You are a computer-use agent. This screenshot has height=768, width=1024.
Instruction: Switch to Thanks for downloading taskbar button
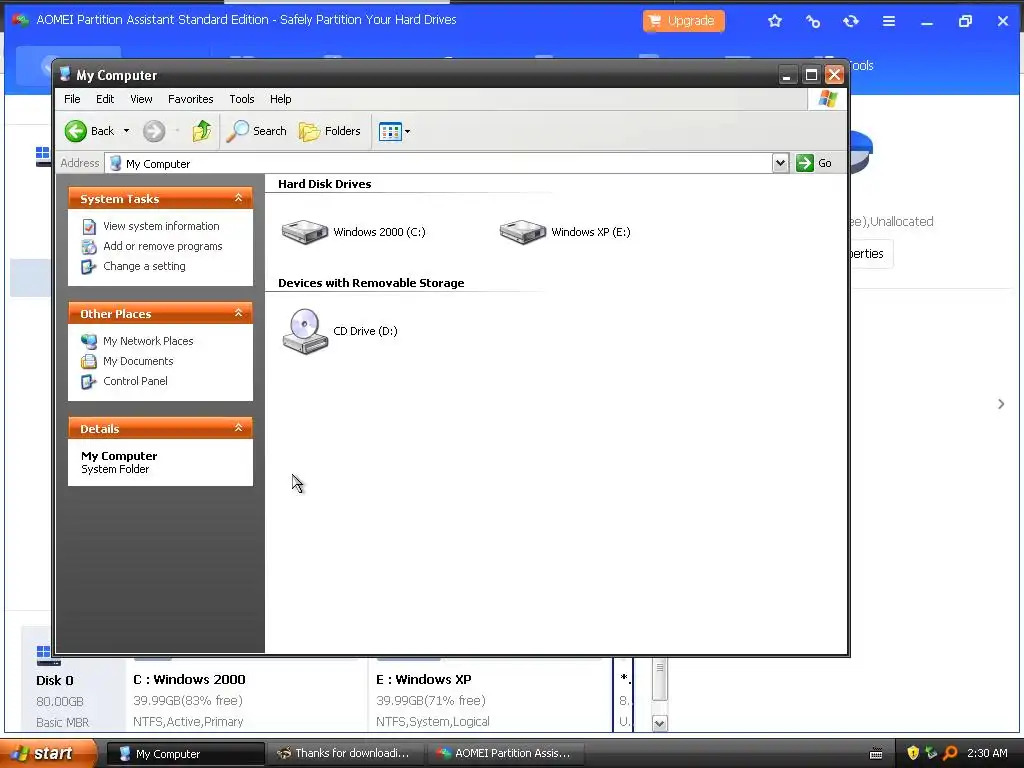coord(345,754)
